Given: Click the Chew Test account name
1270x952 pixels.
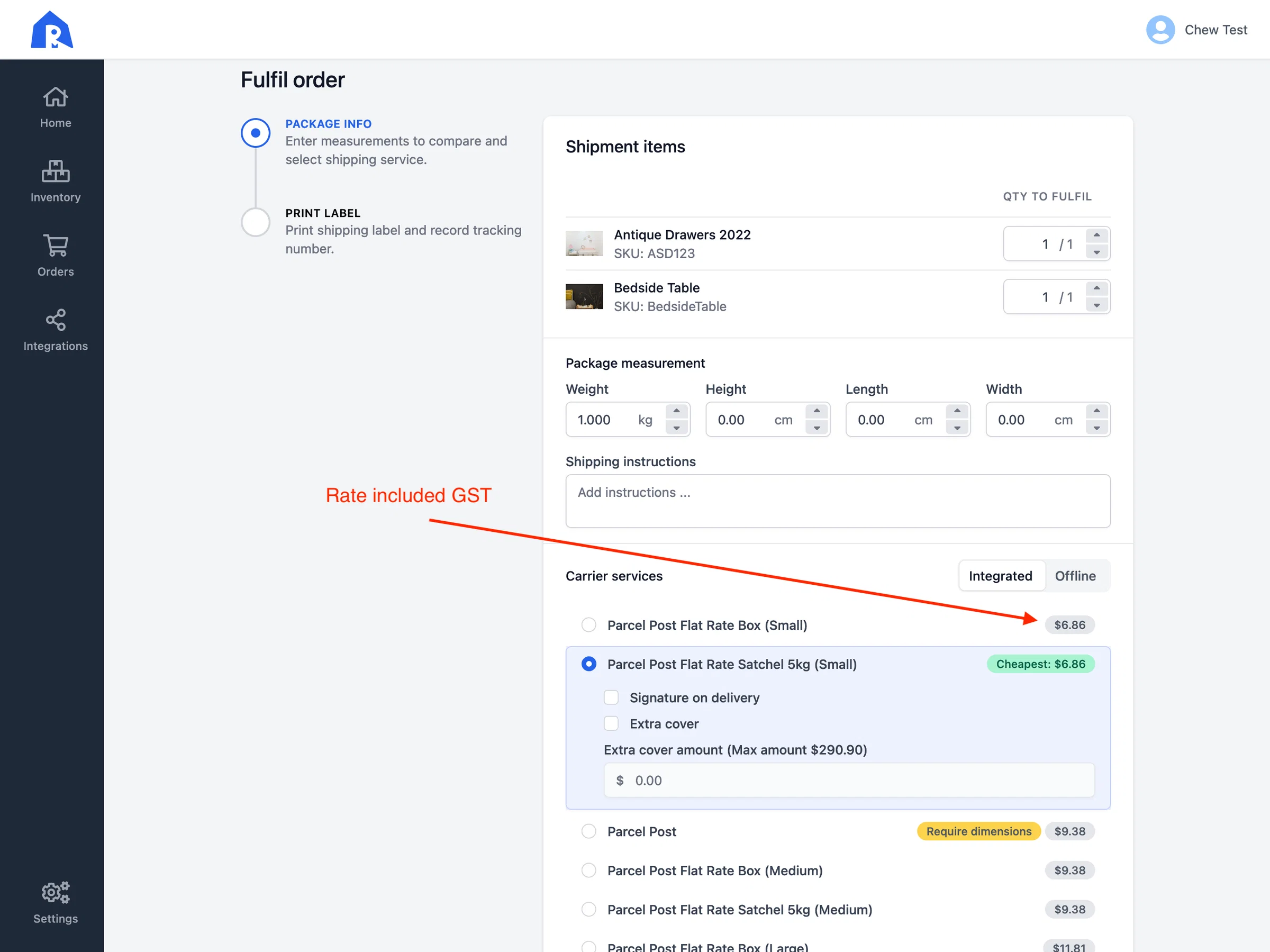Looking at the screenshot, I should click(1215, 30).
